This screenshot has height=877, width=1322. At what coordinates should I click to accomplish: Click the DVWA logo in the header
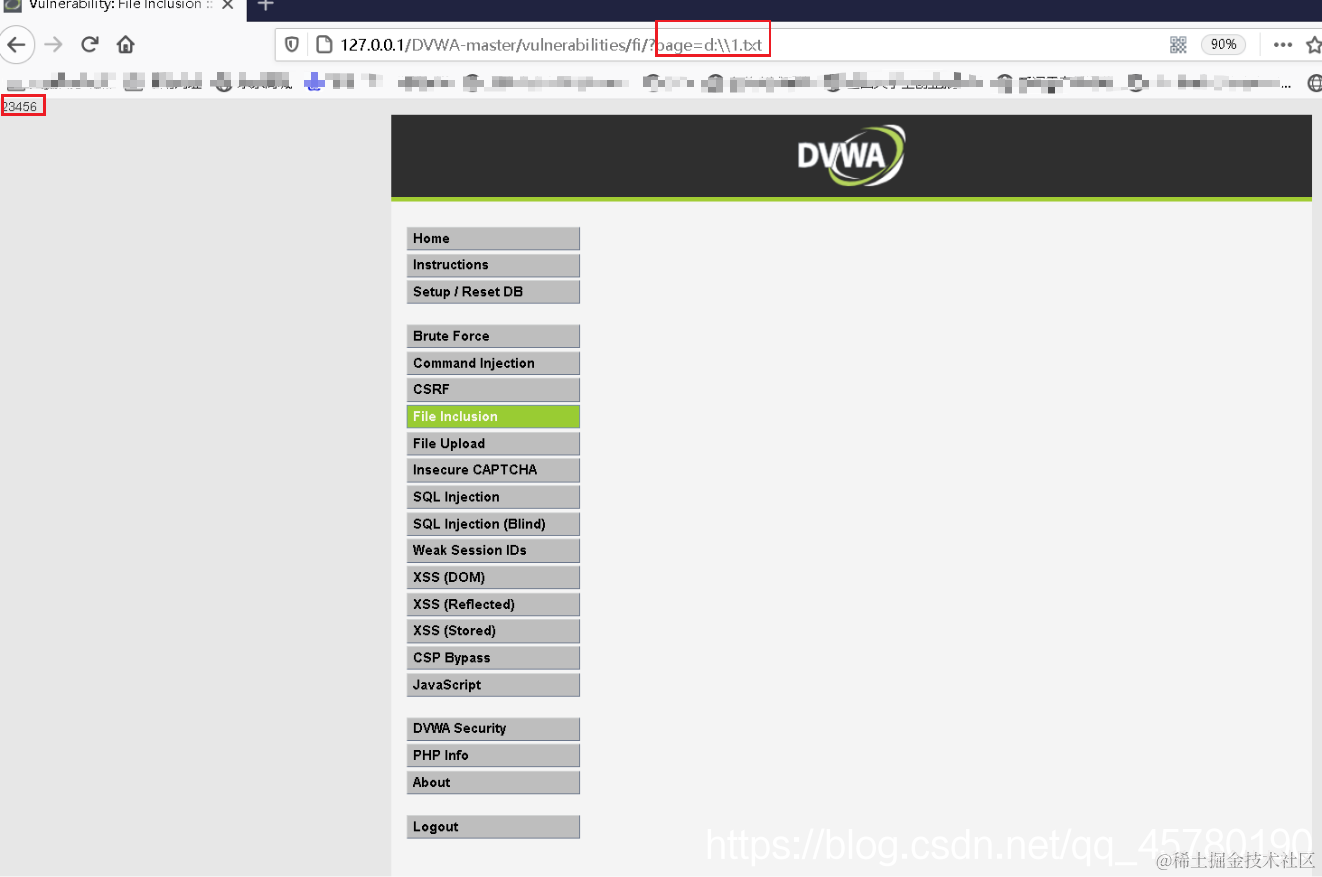pyautogui.click(x=851, y=155)
